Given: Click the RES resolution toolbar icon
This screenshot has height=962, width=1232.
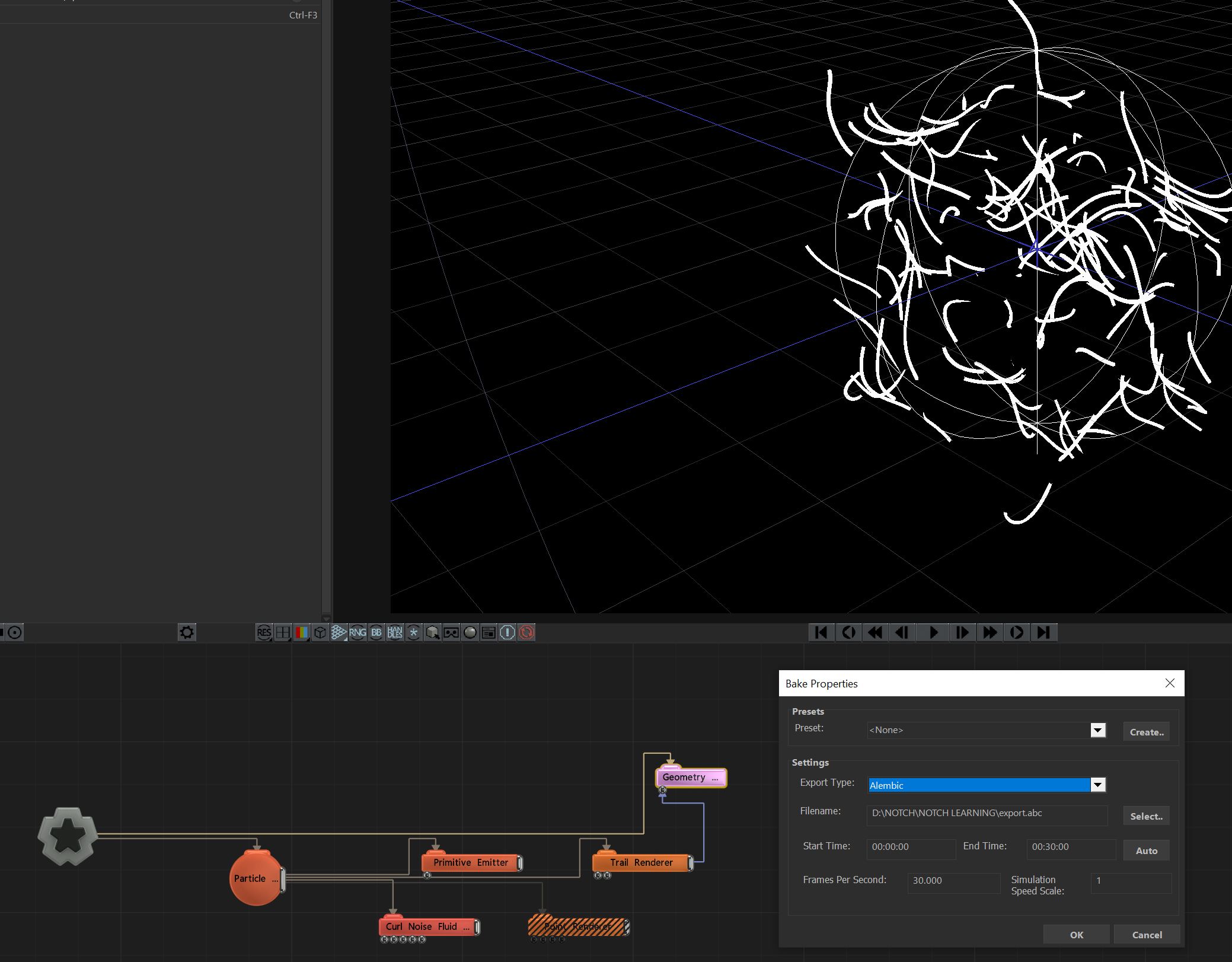Looking at the screenshot, I should [x=264, y=632].
